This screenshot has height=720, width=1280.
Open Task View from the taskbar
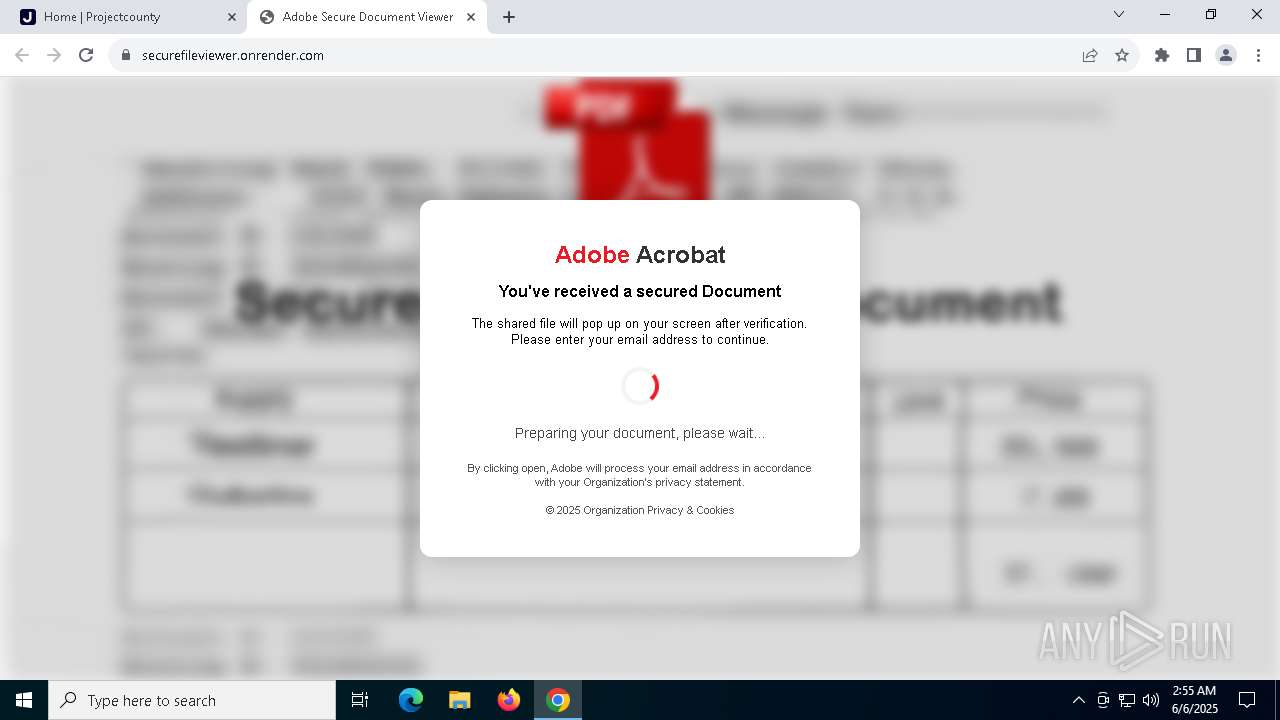pos(360,700)
